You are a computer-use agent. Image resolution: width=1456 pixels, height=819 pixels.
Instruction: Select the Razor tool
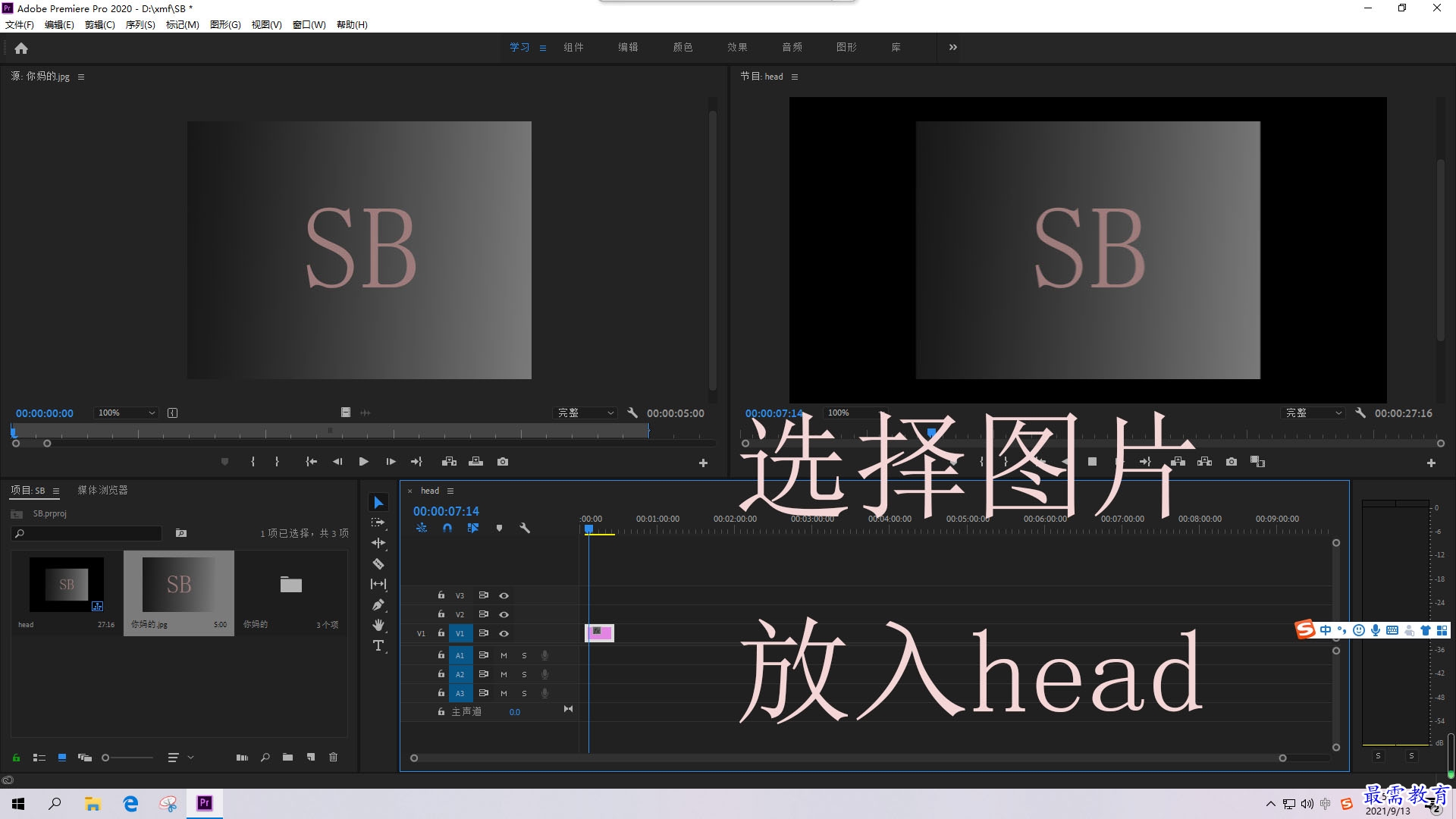point(378,563)
